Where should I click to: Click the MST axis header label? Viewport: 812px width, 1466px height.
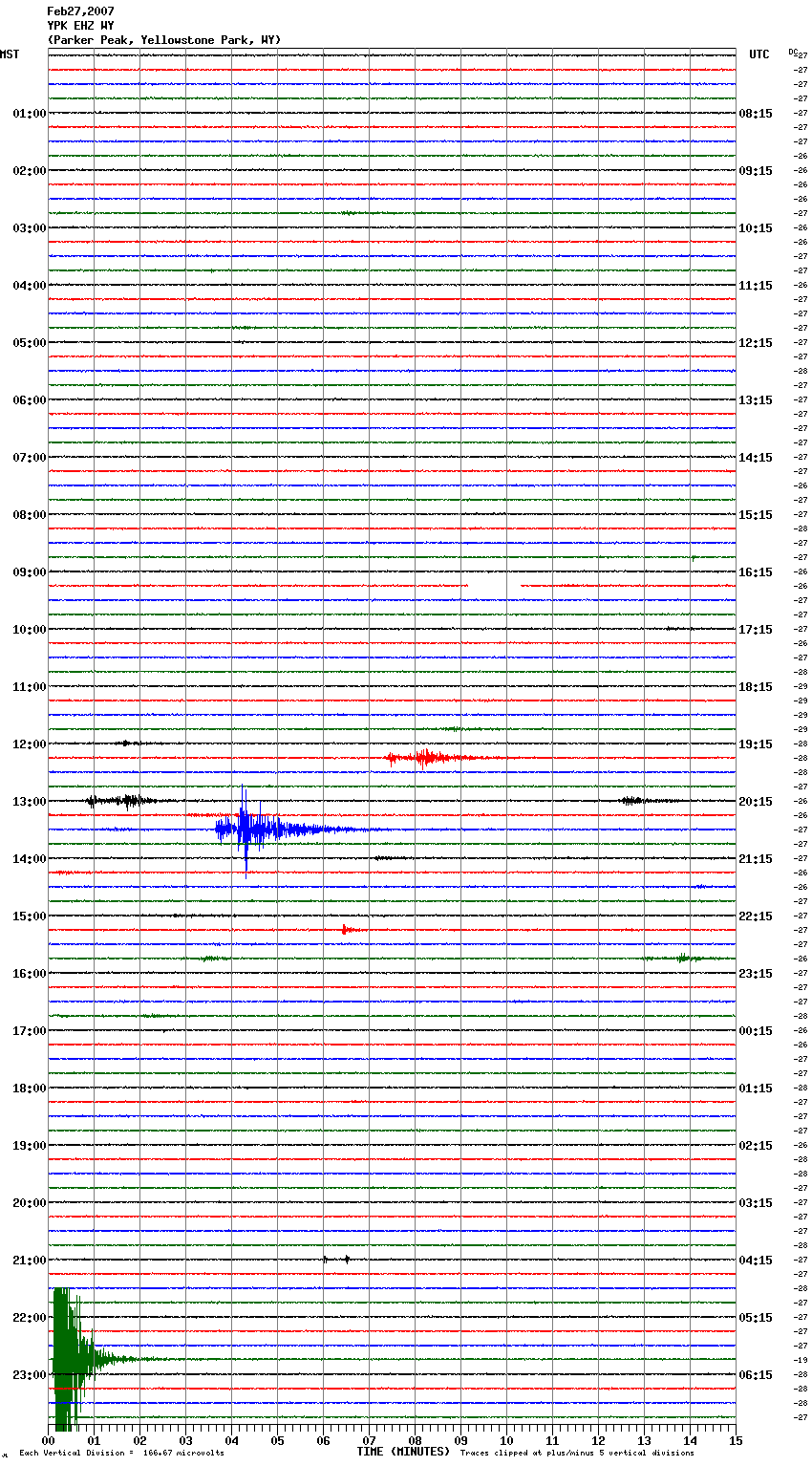[x=10, y=54]
